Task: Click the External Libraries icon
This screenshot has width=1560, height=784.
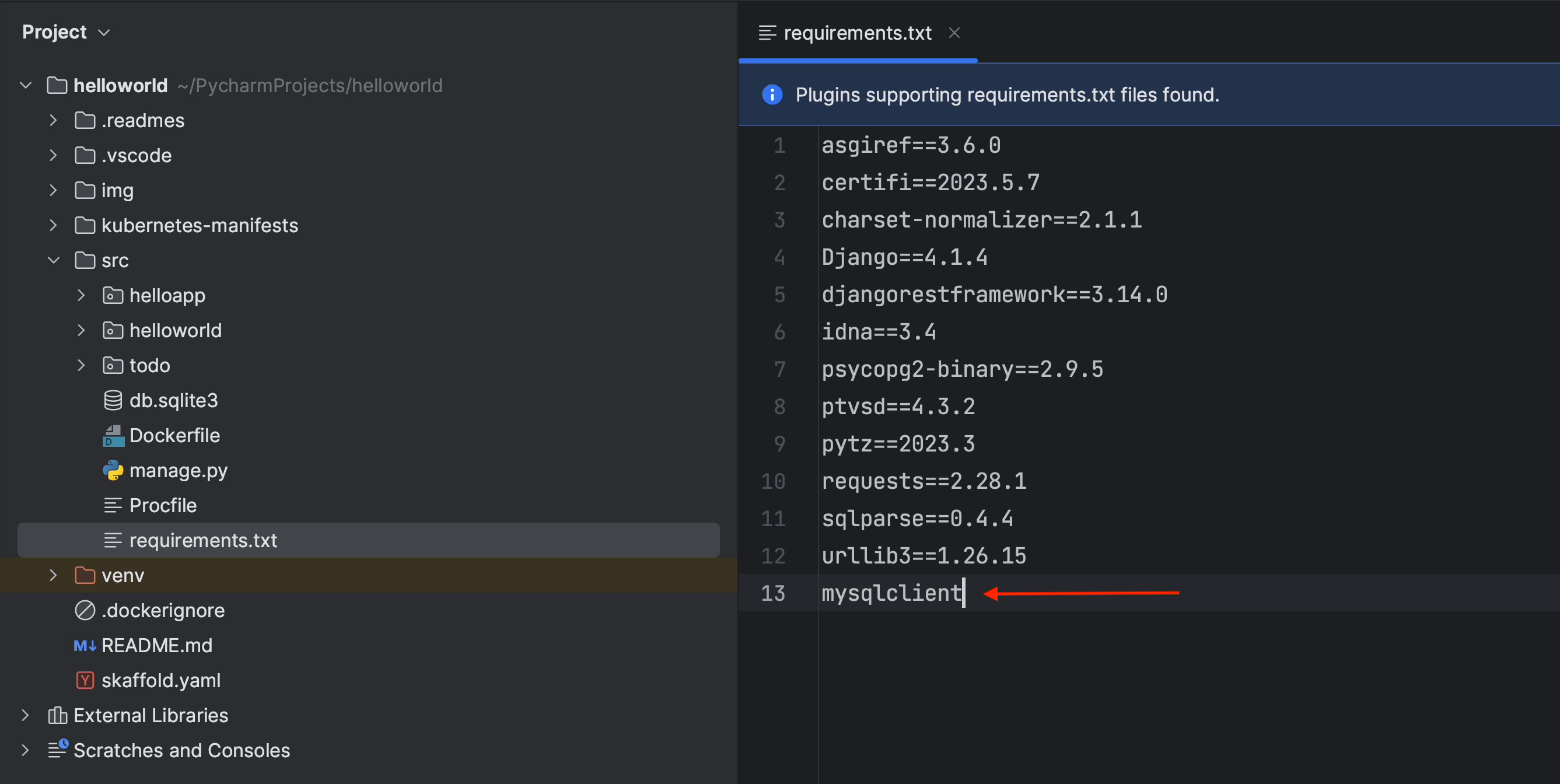Action: (x=58, y=716)
